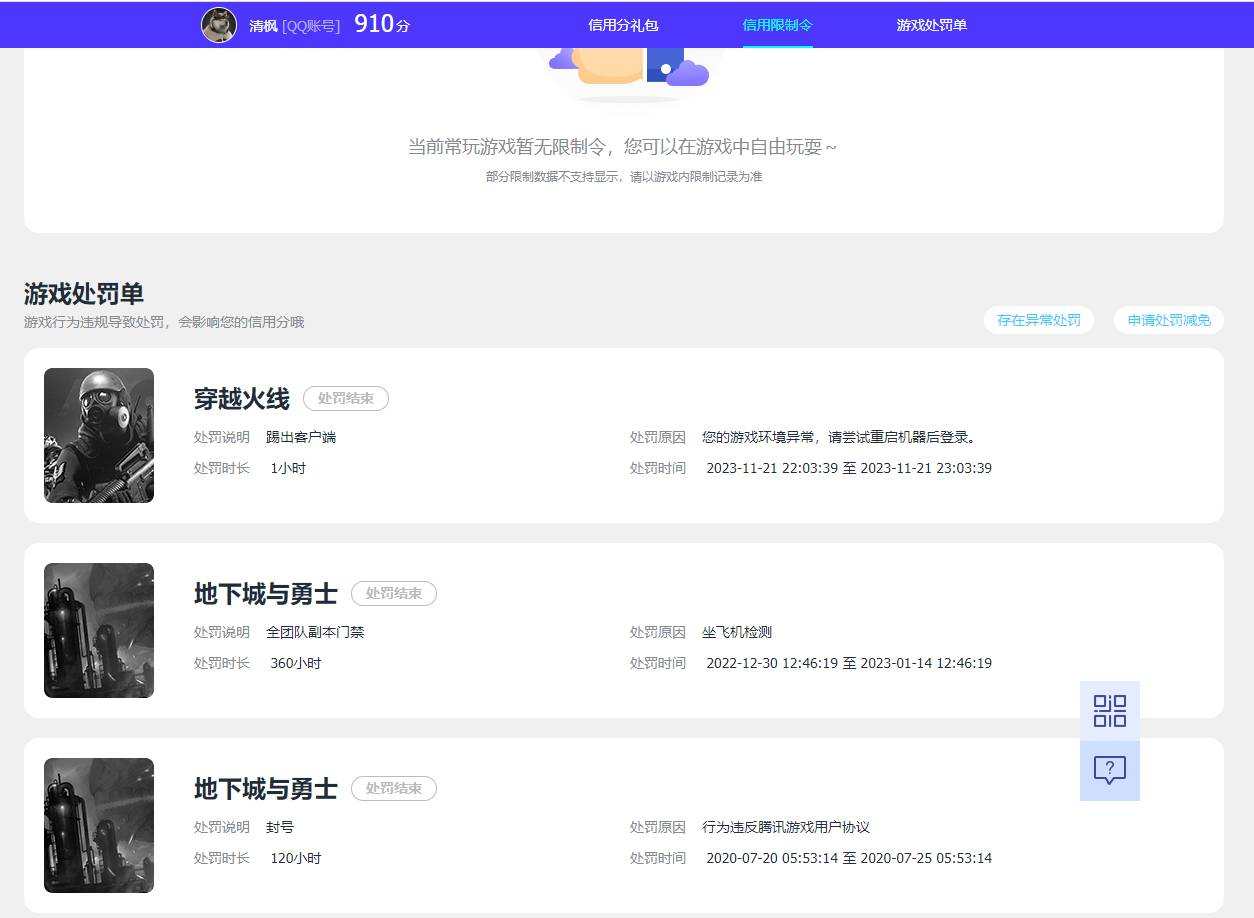Click the reason text 坐飞机检测
The width and height of the screenshot is (1254, 918).
[x=737, y=632]
